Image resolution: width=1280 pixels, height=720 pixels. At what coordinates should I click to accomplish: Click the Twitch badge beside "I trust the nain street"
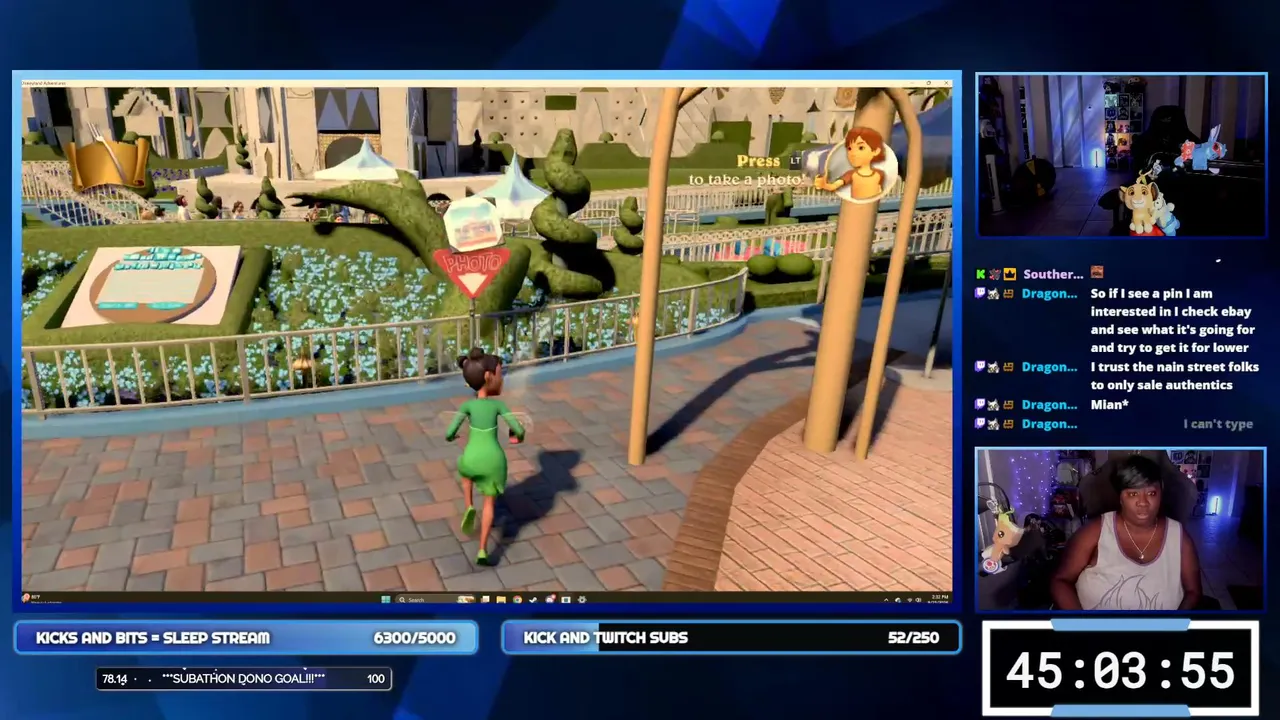981,367
